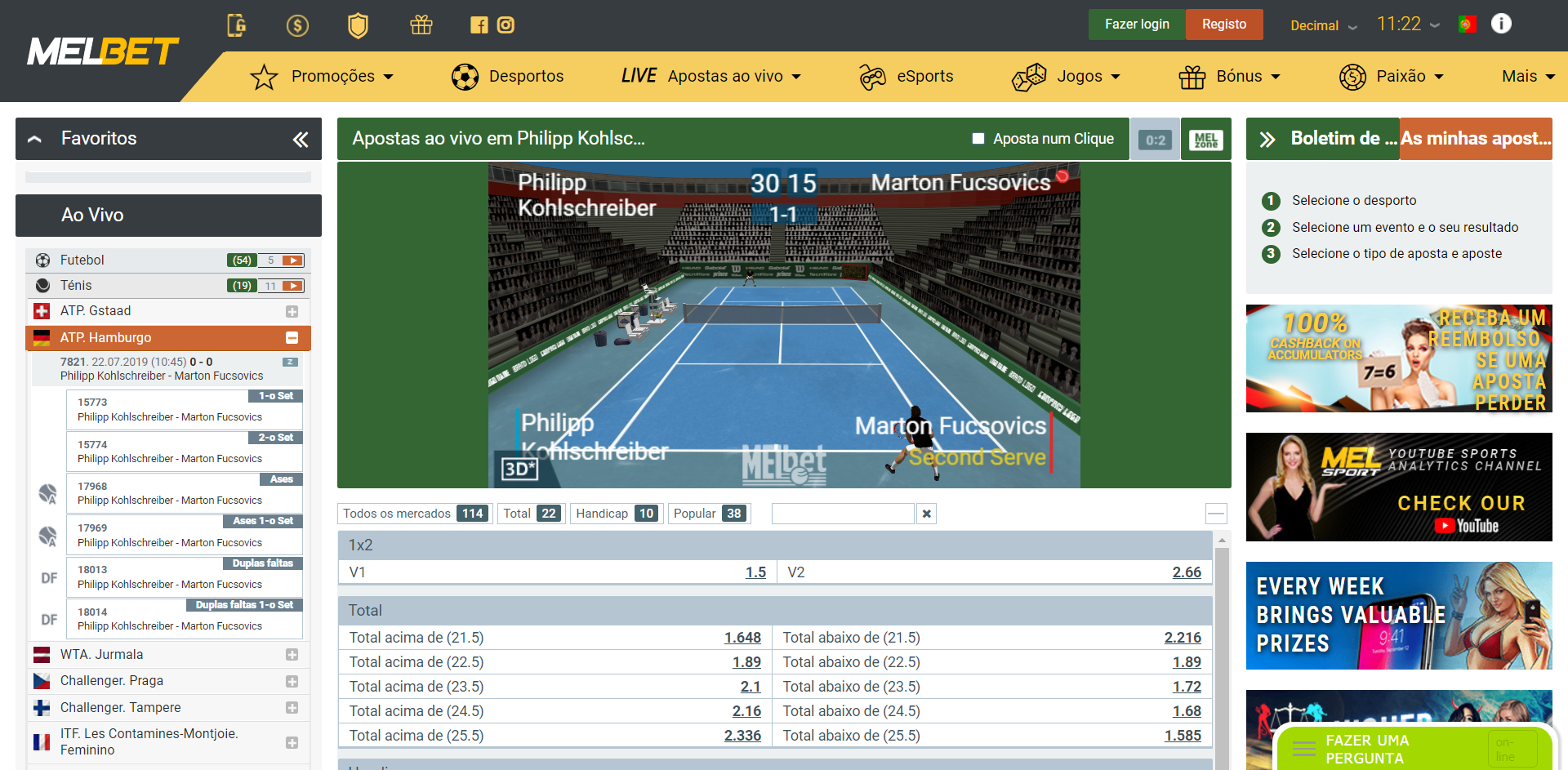Clear the market search with X button

coord(926,514)
